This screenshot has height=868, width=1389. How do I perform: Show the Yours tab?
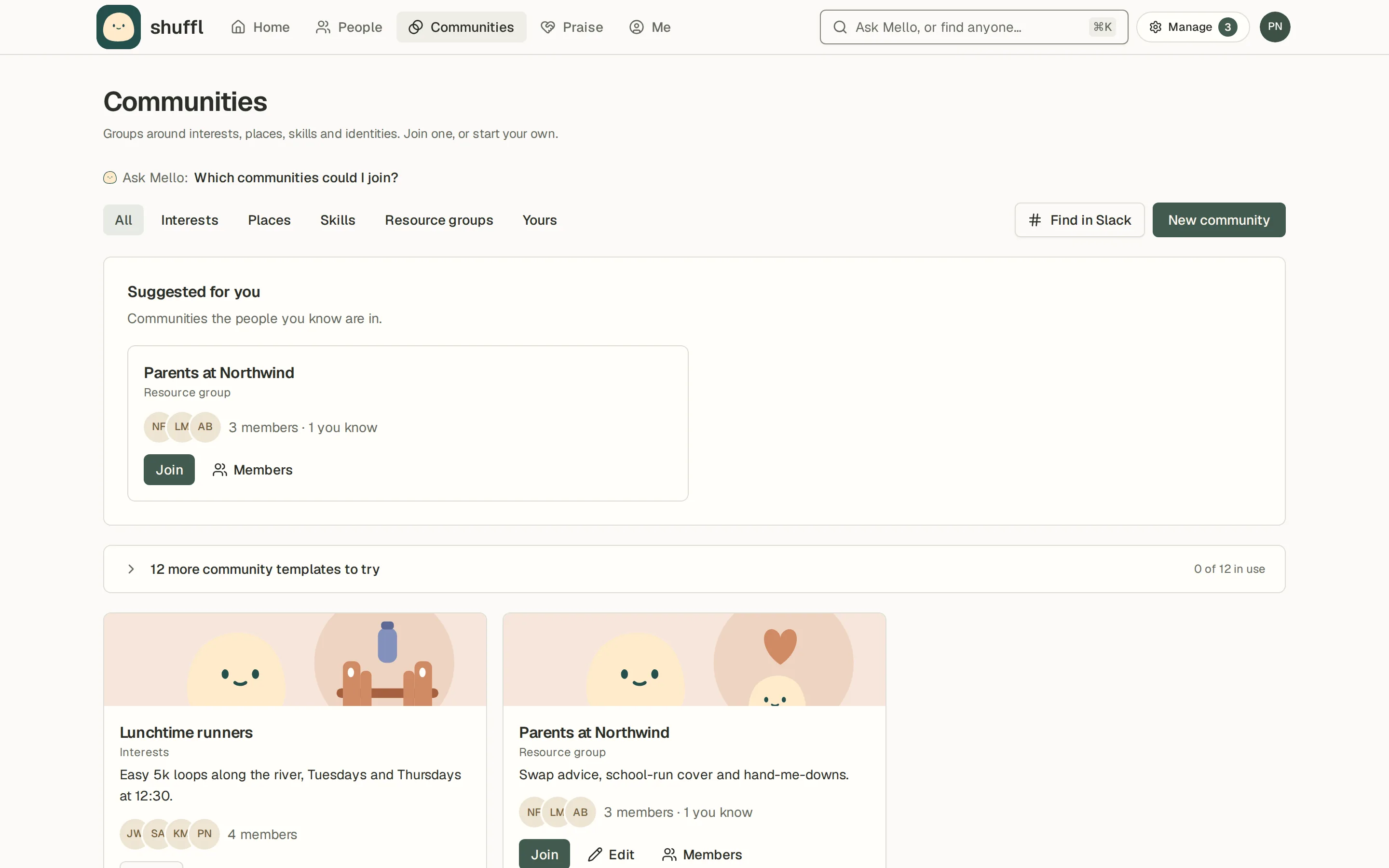(540, 220)
